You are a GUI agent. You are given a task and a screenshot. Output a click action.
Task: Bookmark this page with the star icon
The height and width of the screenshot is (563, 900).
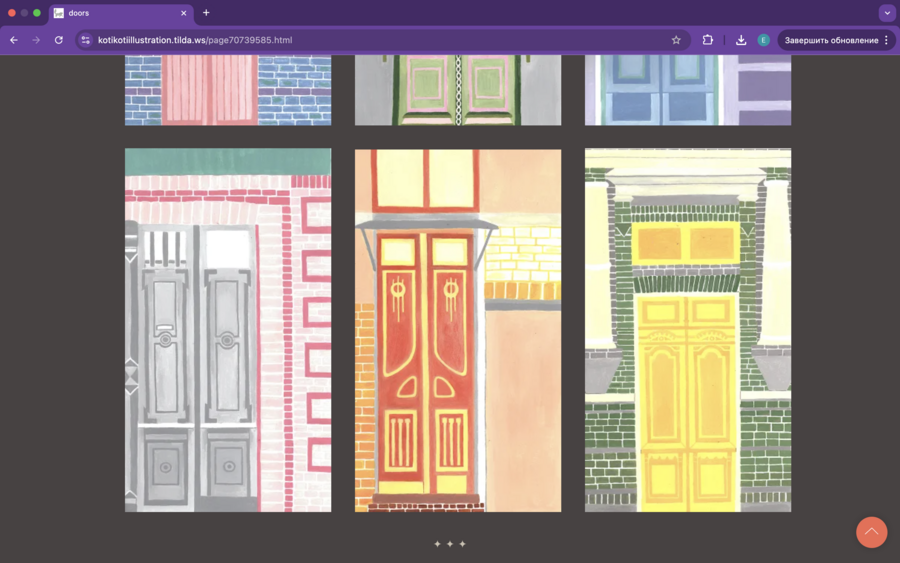[x=676, y=40]
